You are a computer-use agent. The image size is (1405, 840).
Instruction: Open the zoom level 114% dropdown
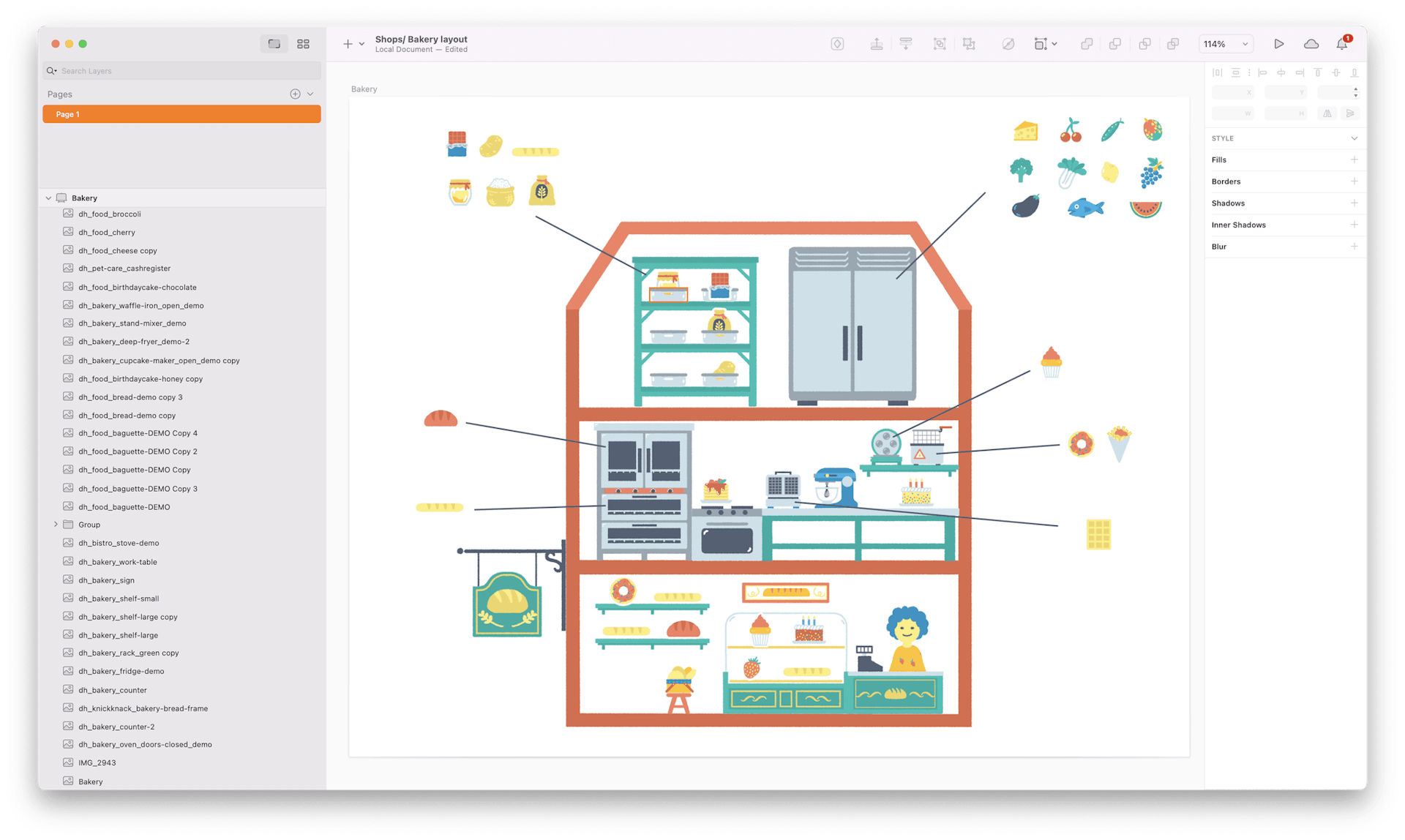pos(1226,44)
